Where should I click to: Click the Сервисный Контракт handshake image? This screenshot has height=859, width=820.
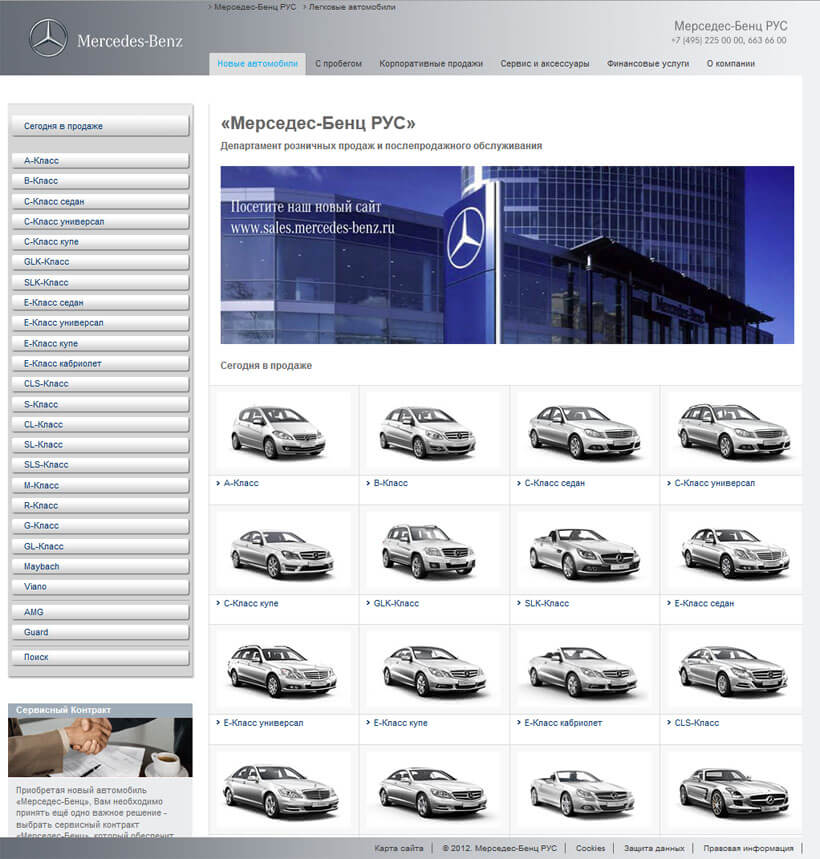coord(100,747)
